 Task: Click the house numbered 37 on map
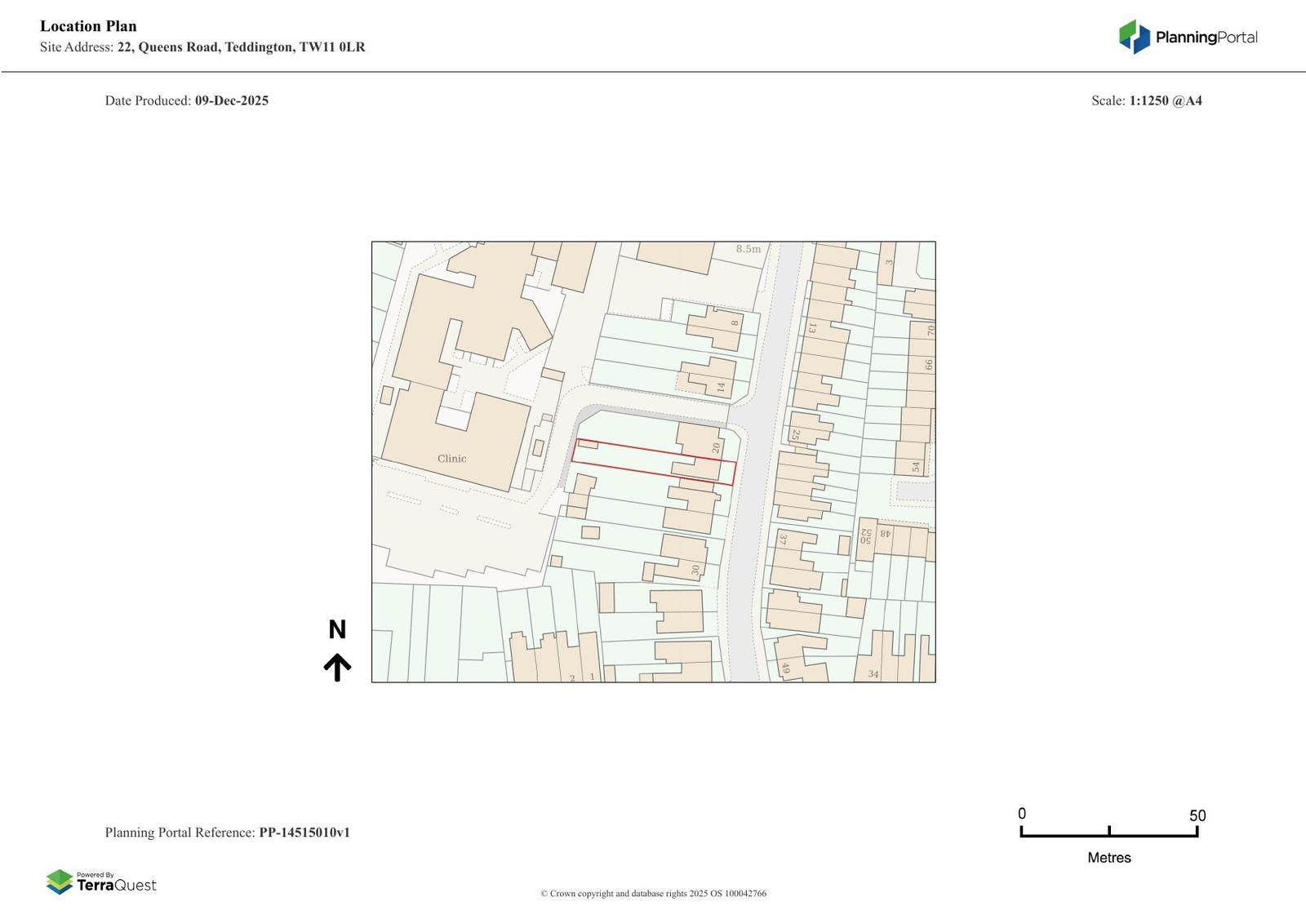[793, 559]
